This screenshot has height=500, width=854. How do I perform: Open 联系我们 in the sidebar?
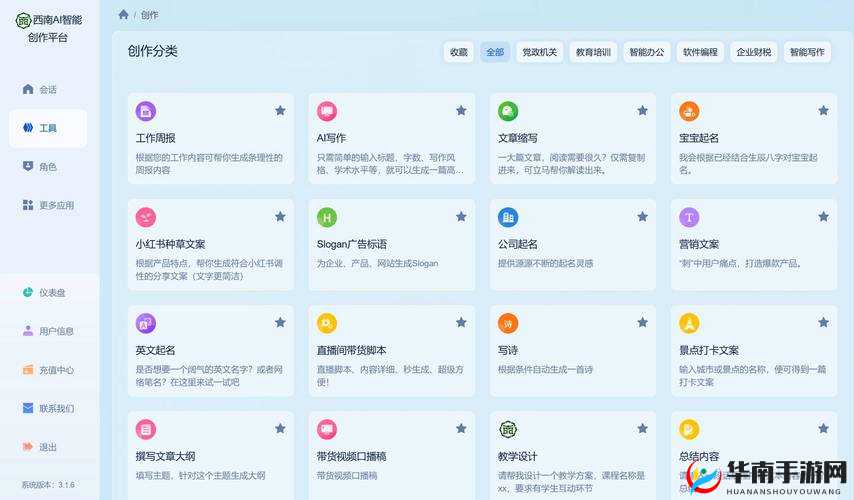48,408
